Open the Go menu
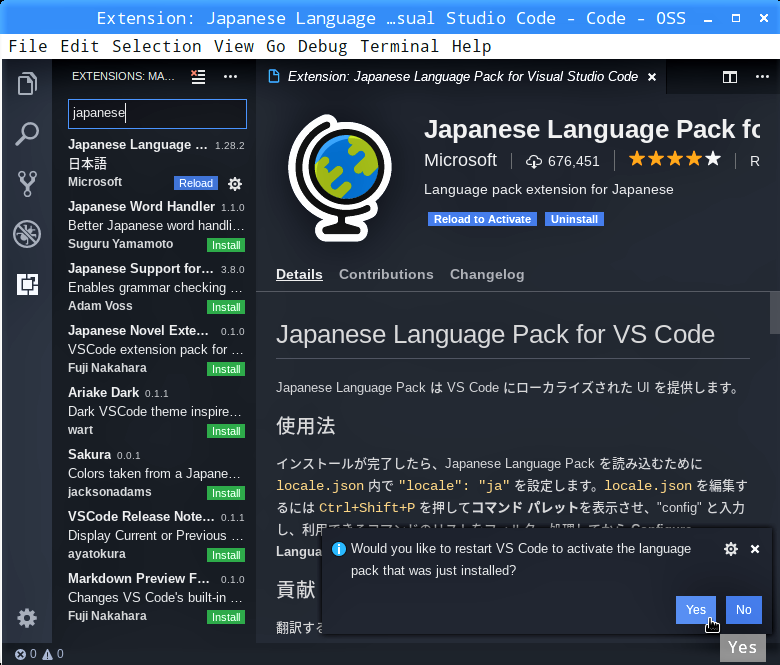 coord(276,46)
